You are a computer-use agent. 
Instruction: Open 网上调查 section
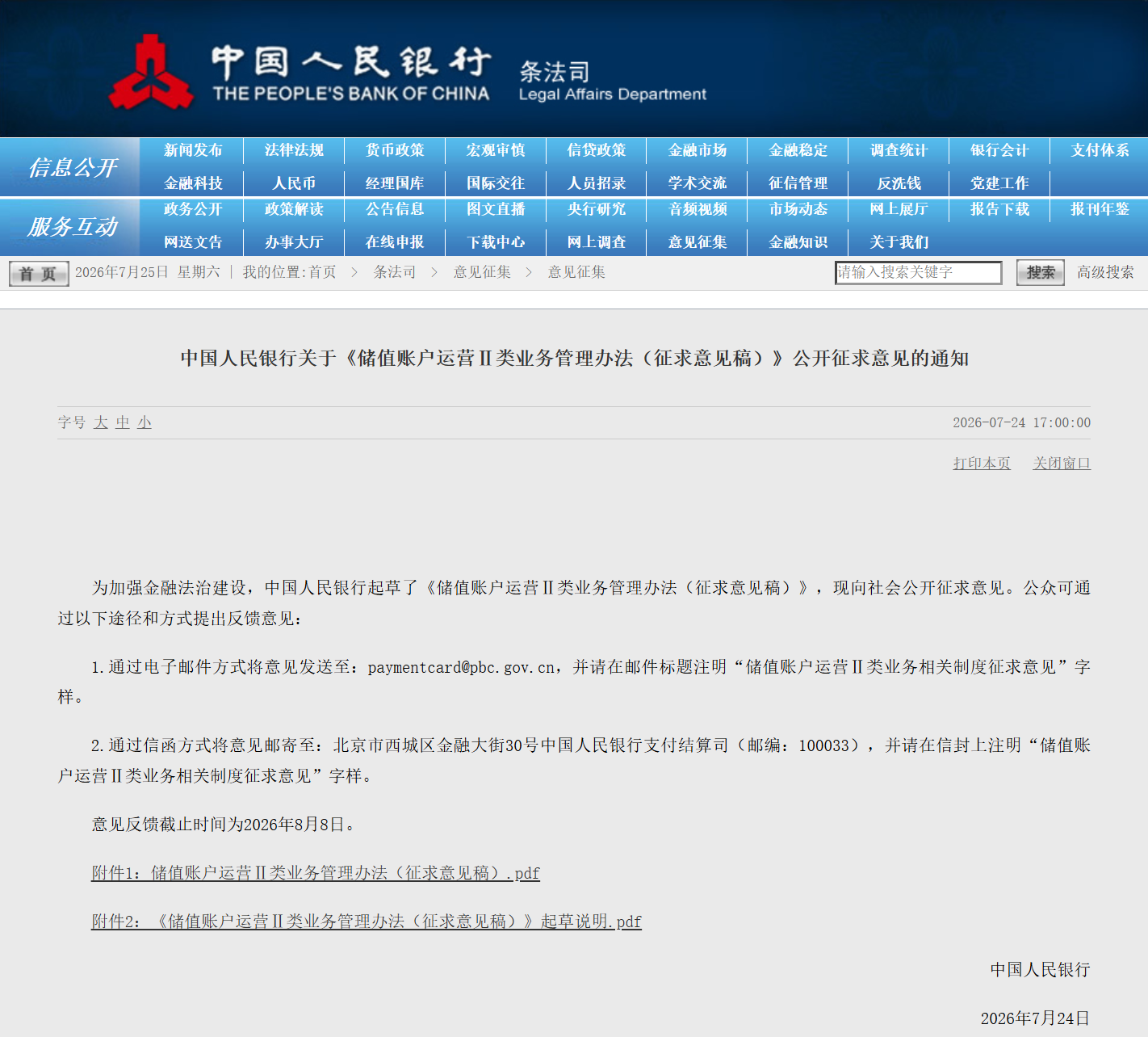(597, 242)
